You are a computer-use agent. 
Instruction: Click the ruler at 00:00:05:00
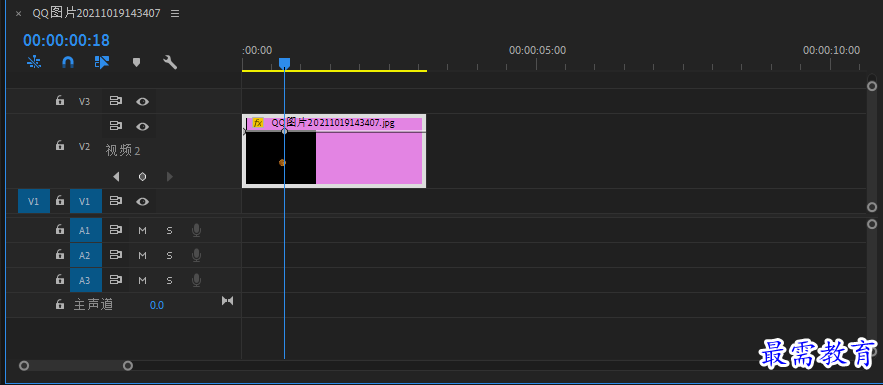coord(537,50)
